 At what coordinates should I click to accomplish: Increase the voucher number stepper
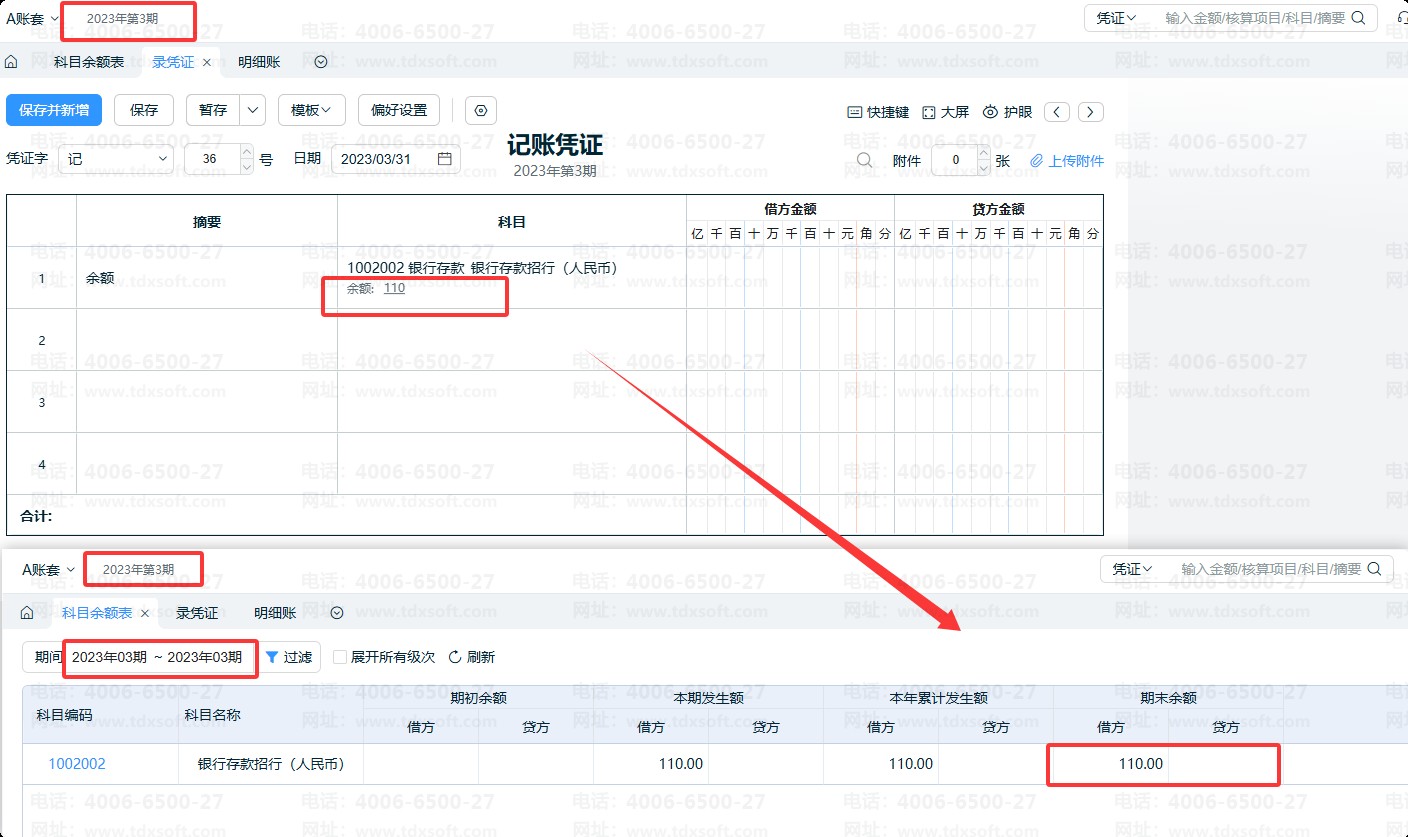(x=247, y=152)
